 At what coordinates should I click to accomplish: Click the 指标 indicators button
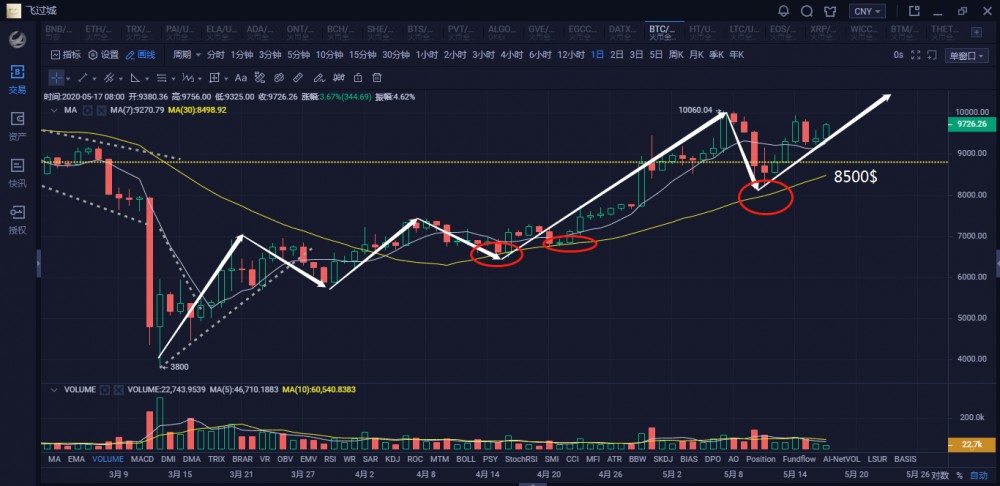pyautogui.click(x=65, y=55)
